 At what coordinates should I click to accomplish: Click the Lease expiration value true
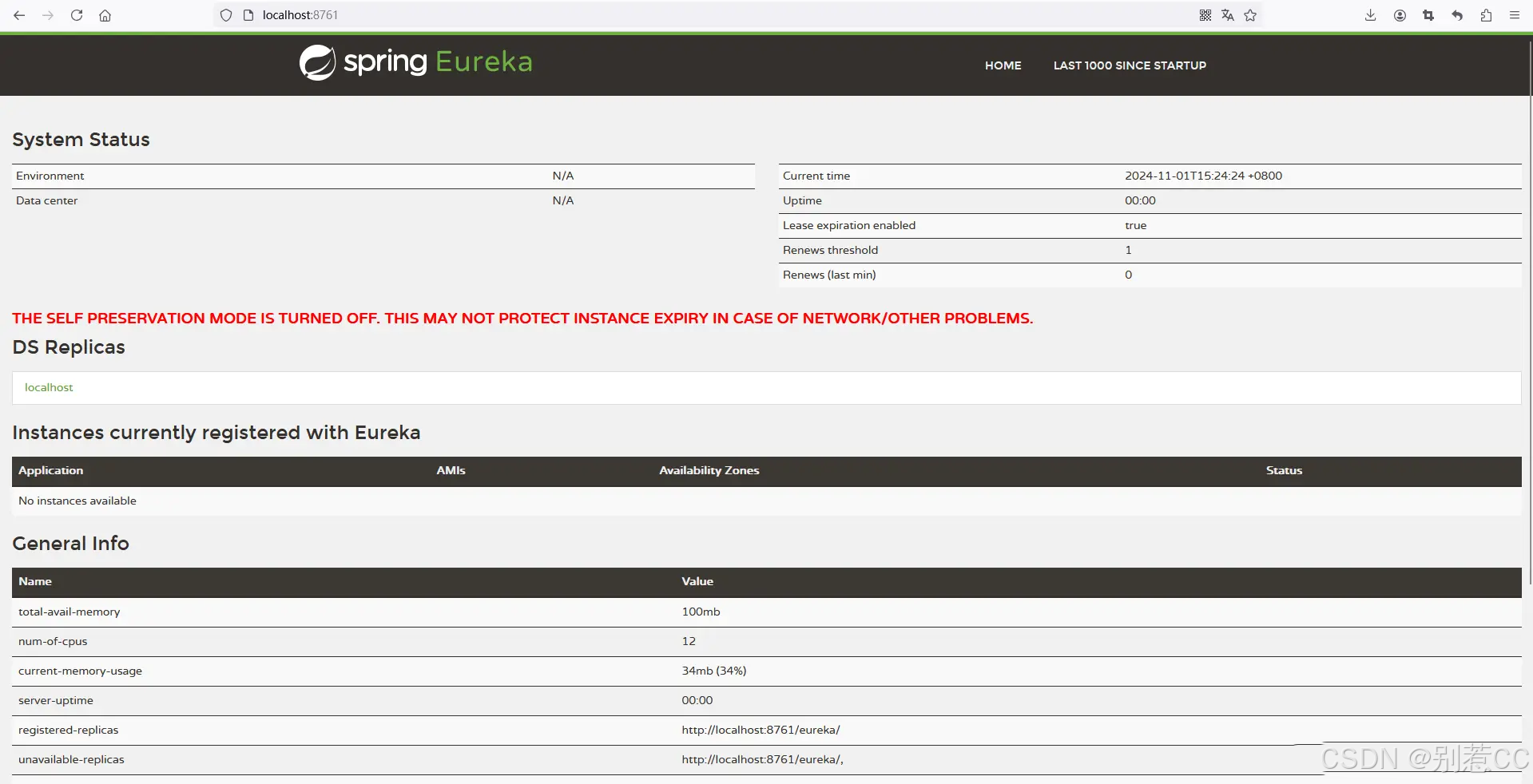pos(1135,225)
